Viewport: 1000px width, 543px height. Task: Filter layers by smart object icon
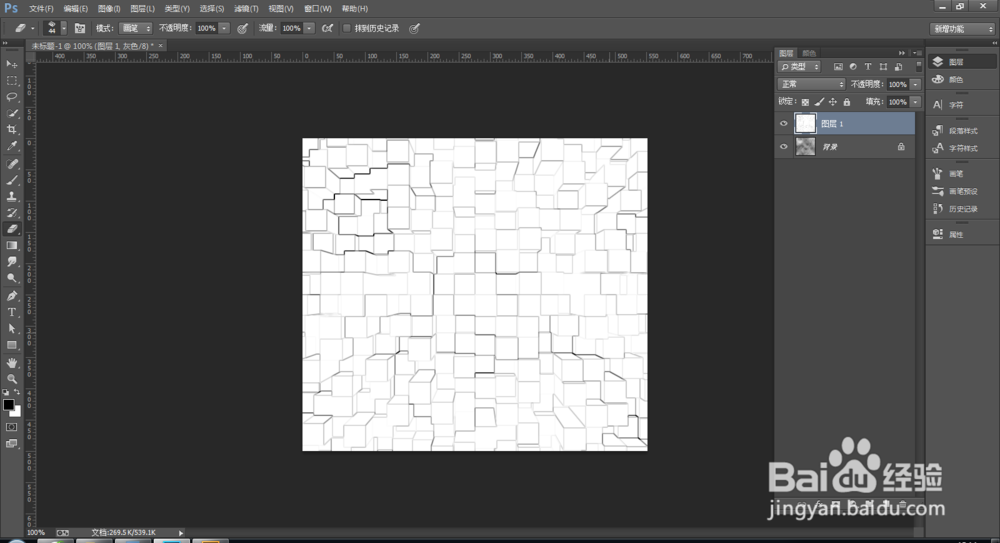pyautogui.click(x=899, y=66)
